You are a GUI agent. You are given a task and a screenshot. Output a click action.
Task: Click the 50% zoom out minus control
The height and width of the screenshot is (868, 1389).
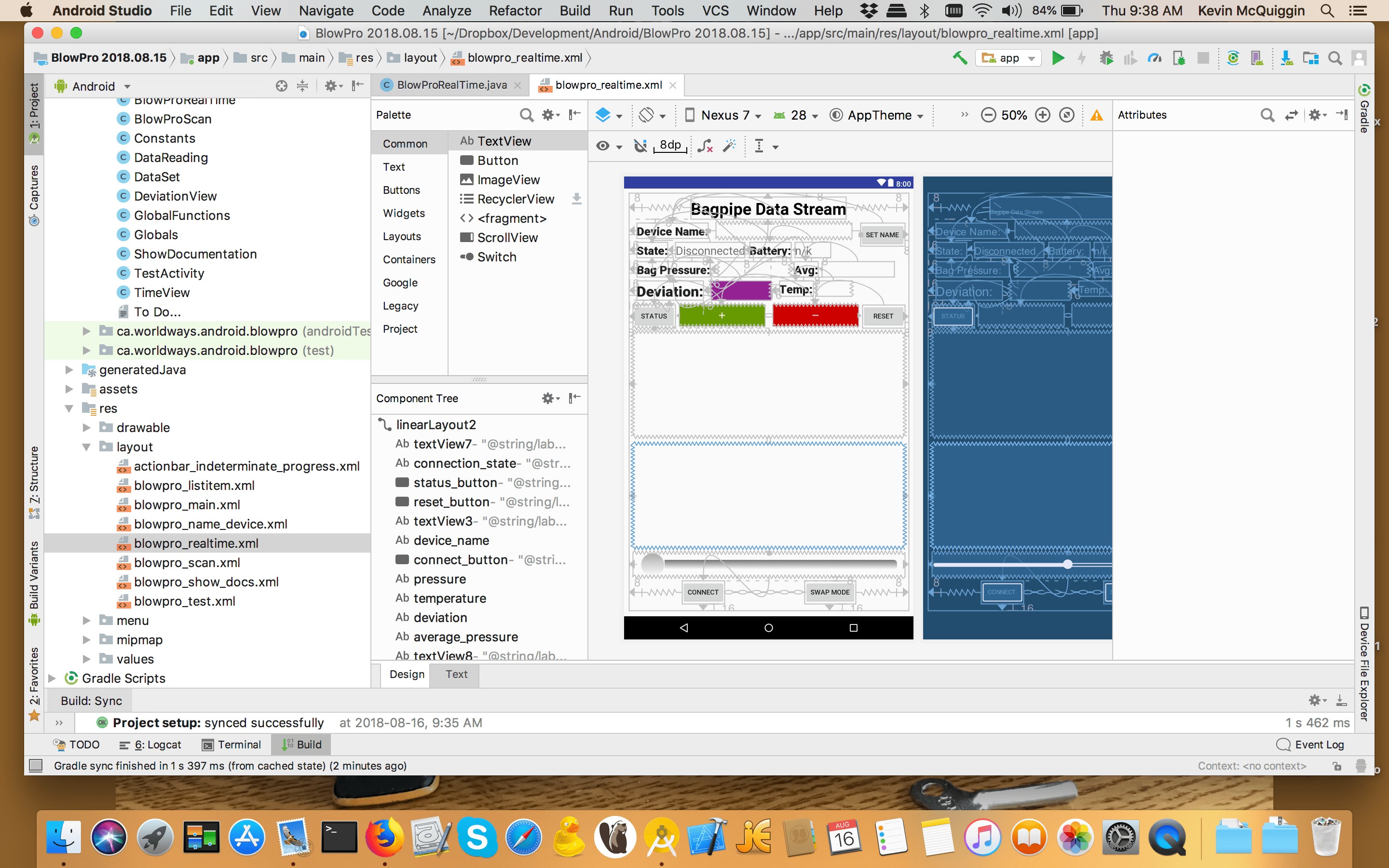(988, 115)
